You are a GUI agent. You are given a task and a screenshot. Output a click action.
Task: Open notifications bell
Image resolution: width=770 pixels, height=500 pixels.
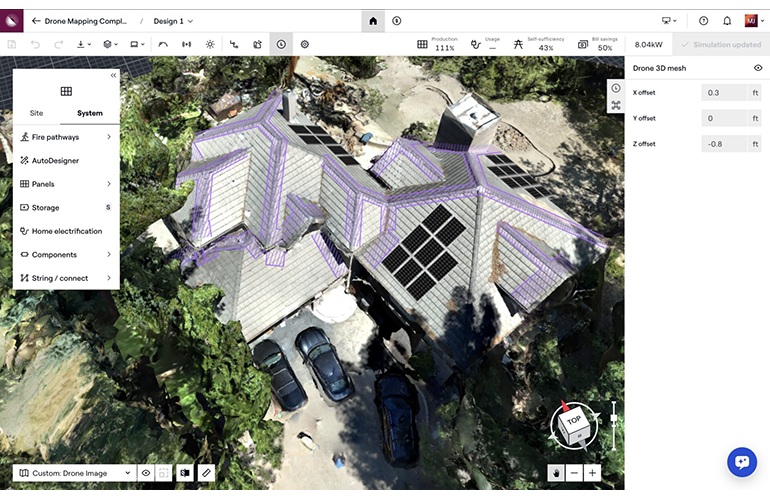(x=727, y=21)
